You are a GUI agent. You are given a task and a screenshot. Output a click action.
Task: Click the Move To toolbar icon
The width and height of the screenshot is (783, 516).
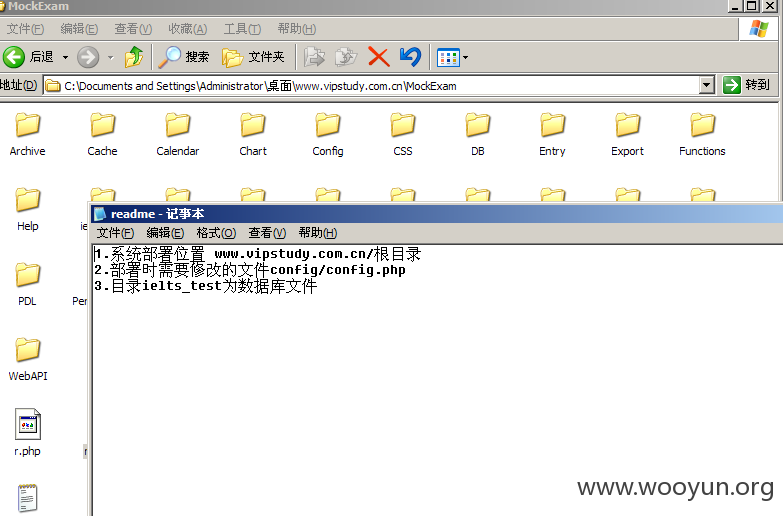pos(314,57)
